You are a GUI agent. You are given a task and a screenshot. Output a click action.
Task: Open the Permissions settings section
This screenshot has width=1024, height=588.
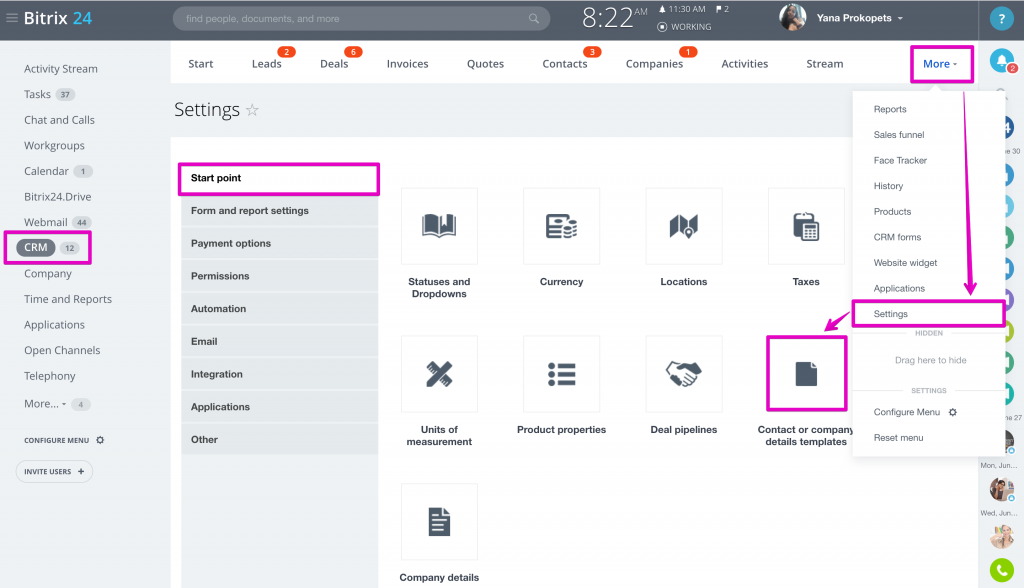pos(280,276)
